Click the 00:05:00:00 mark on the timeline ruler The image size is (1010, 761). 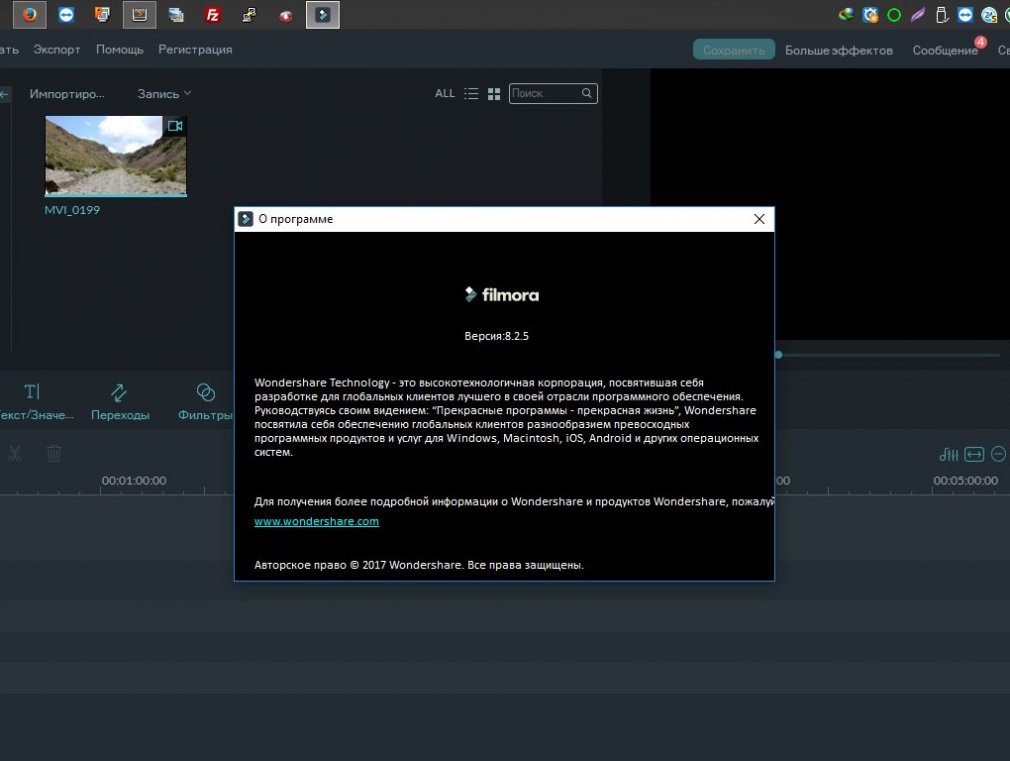point(966,481)
